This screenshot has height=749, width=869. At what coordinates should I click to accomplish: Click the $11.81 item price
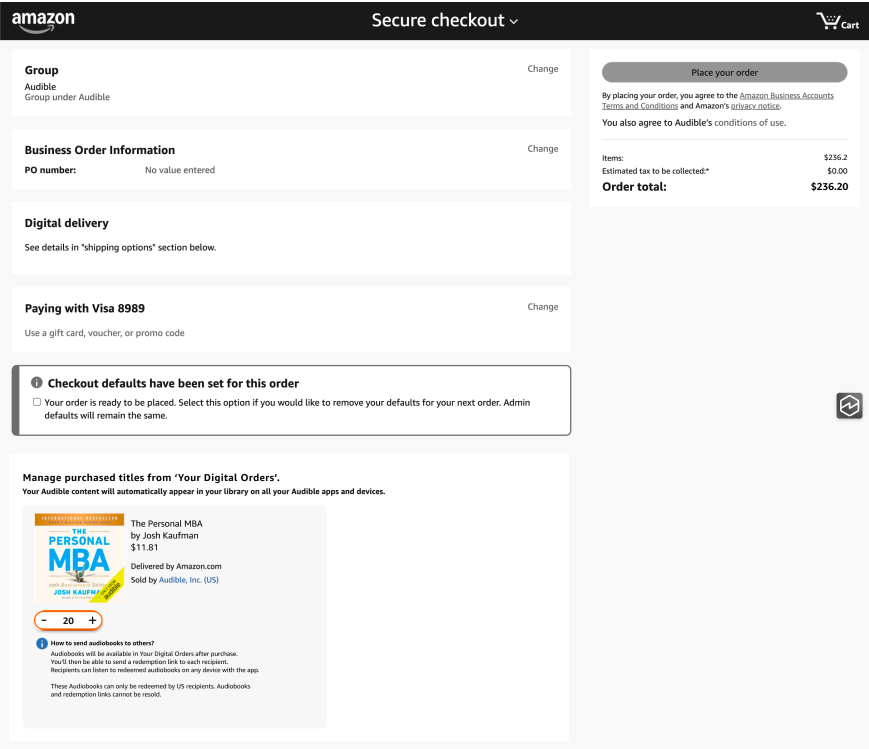point(144,547)
